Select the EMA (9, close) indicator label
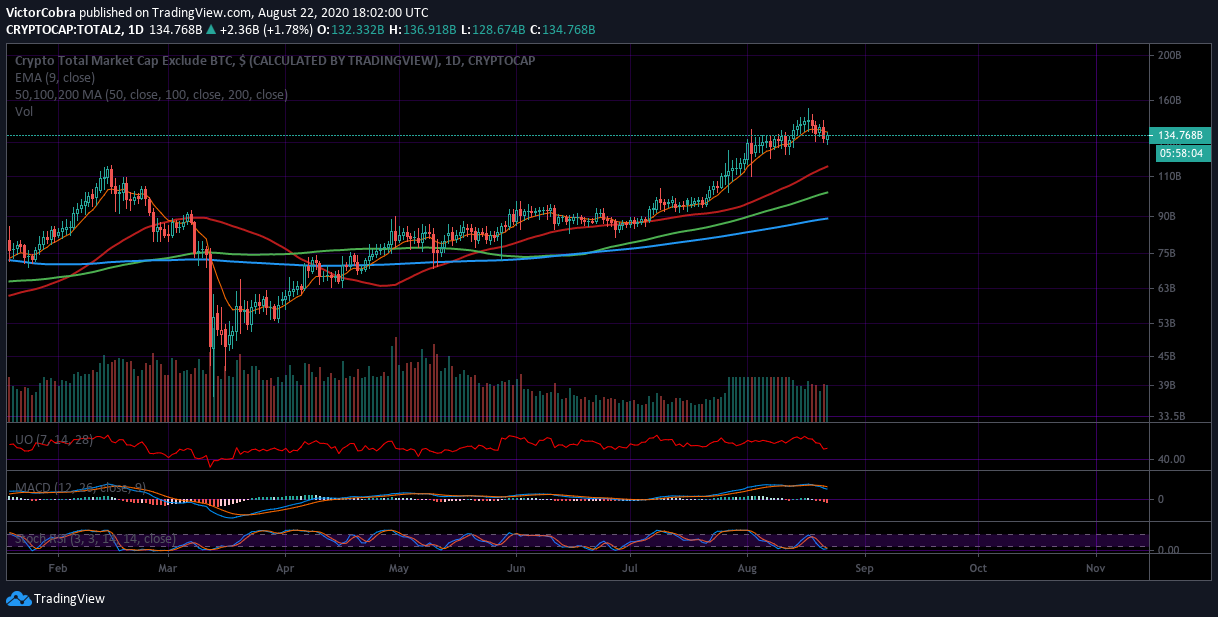Viewport: 1218px width, 617px height. click(x=55, y=78)
